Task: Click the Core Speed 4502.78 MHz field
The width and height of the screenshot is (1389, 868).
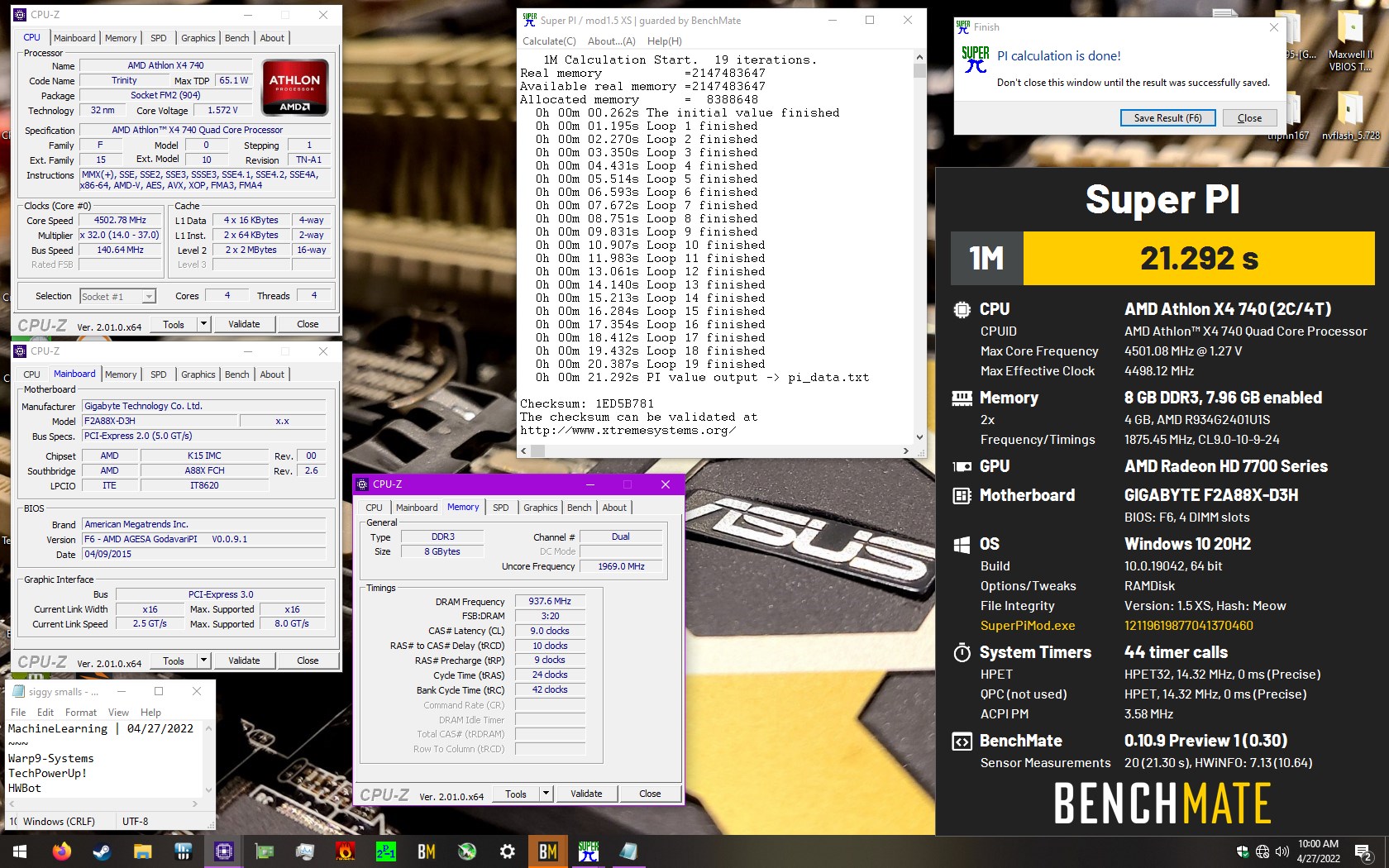Action: click(x=120, y=221)
